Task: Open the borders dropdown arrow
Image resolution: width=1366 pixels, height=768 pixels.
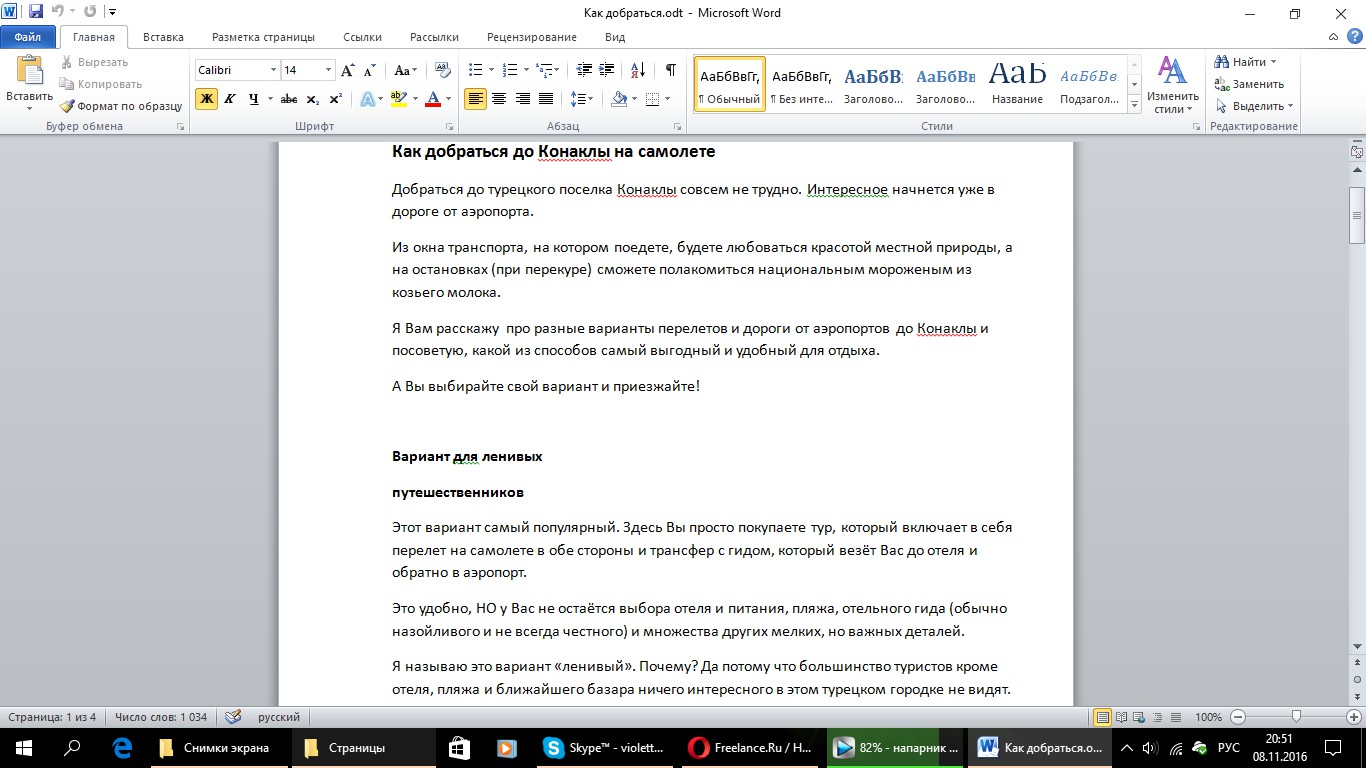Action: [669, 99]
